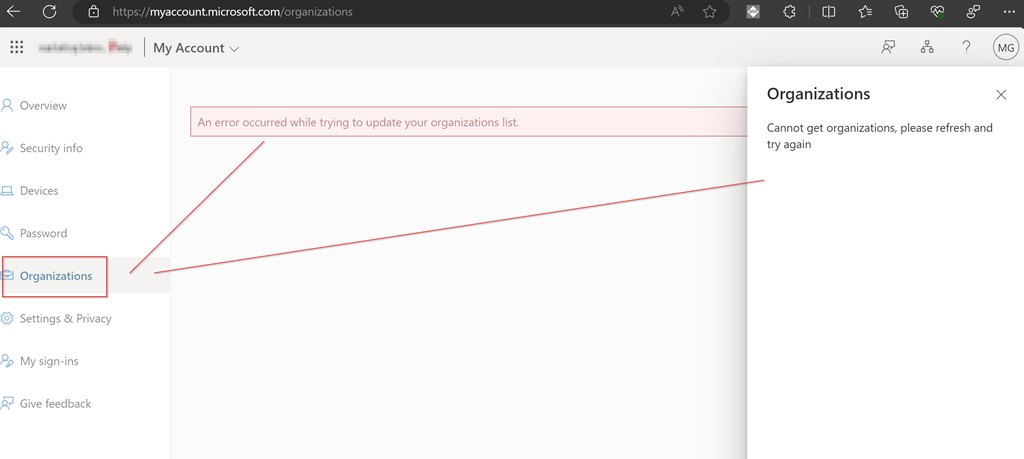This screenshot has height=459, width=1024.
Task: Click the Settings & Privacy gear icon
Action: [7, 319]
